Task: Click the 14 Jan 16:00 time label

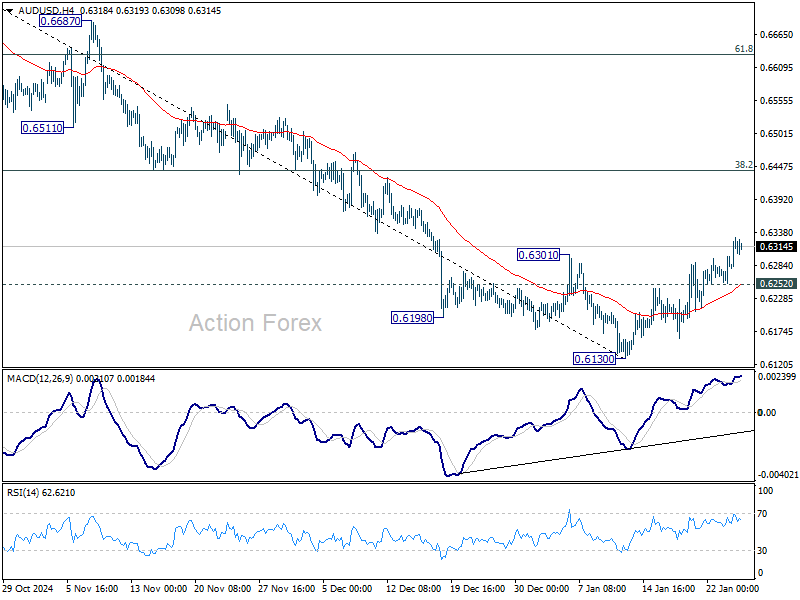Action: [x=668, y=588]
